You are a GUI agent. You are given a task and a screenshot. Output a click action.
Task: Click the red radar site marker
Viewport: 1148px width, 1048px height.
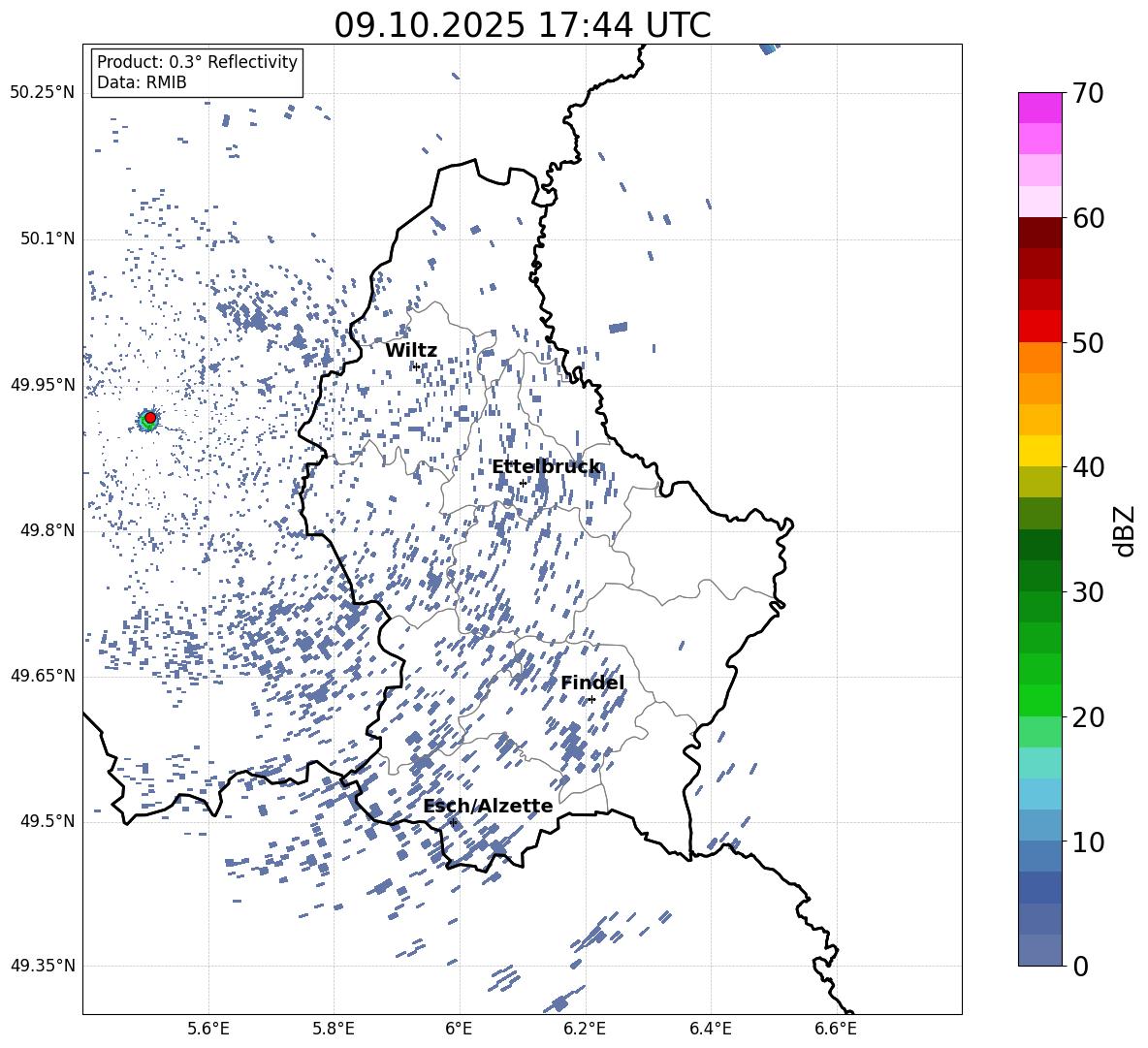coord(150,418)
